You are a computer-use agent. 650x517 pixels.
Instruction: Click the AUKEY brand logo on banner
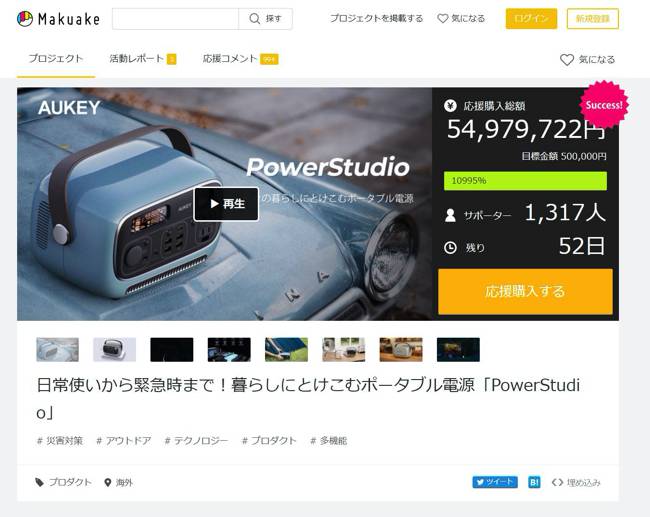click(x=69, y=108)
